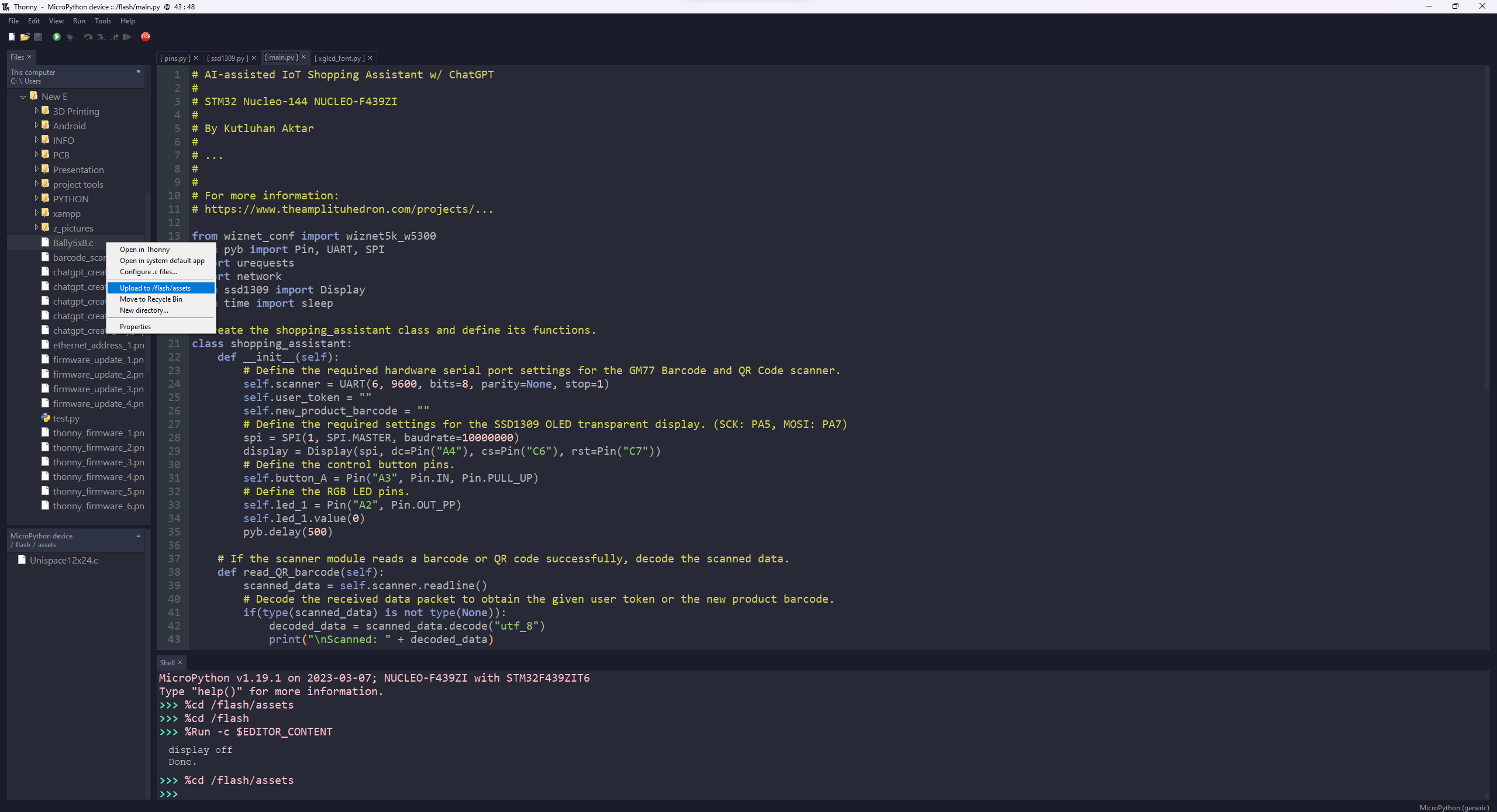Collapse the New E tree node
Image resolution: width=1497 pixels, height=812 pixels.
[23, 96]
